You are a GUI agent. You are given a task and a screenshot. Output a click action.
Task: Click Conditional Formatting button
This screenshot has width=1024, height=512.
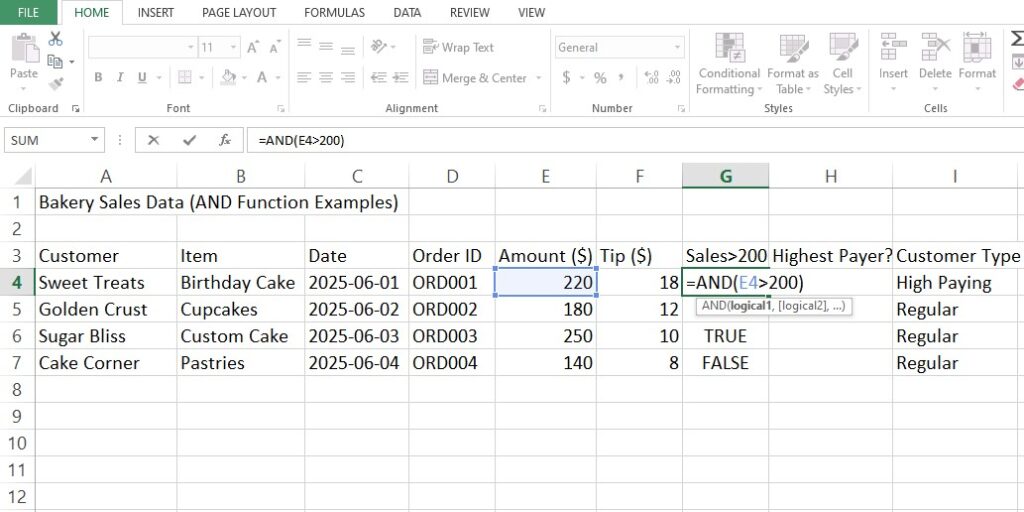729,63
